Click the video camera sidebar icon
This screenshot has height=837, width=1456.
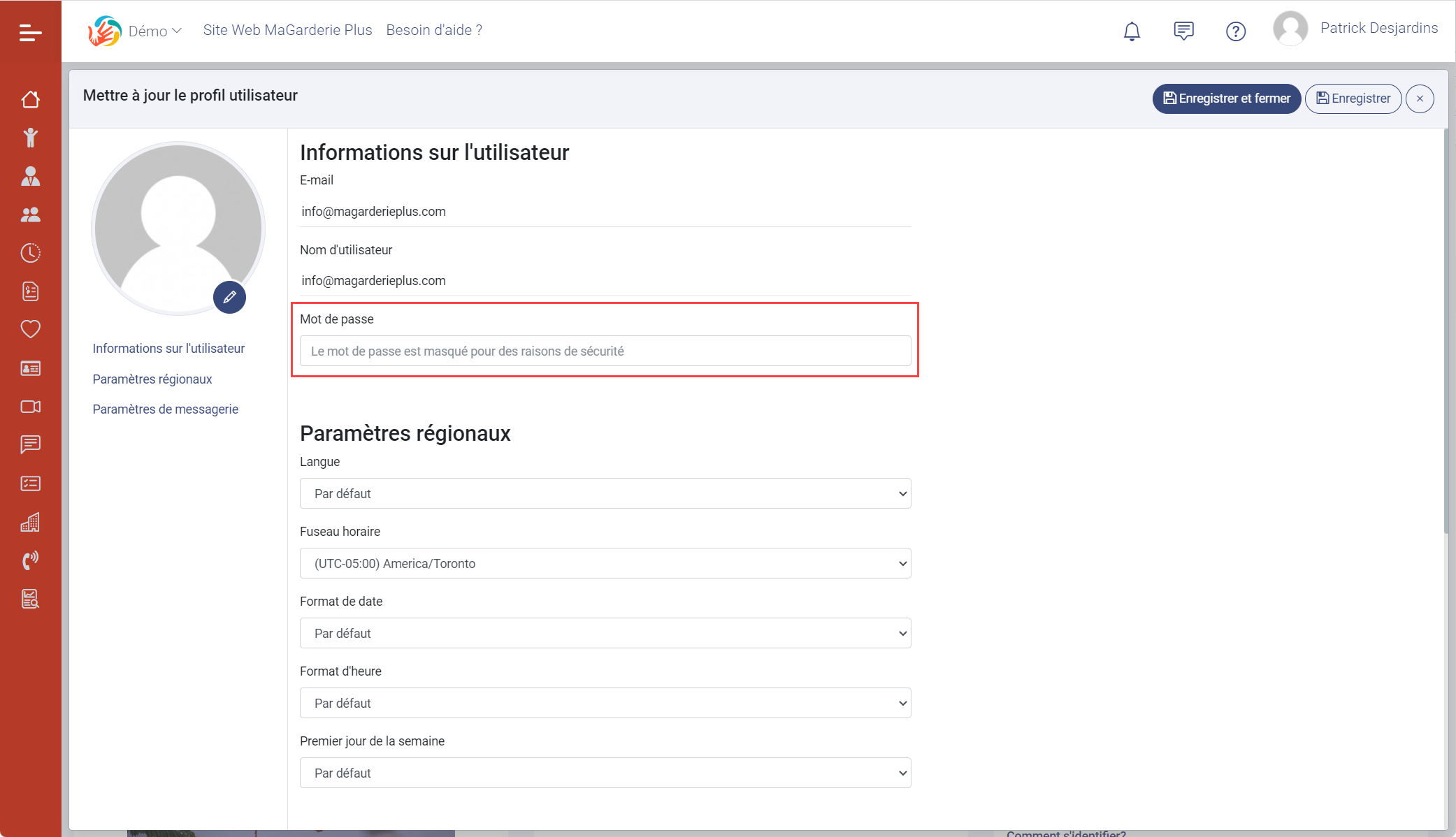tap(30, 407)
